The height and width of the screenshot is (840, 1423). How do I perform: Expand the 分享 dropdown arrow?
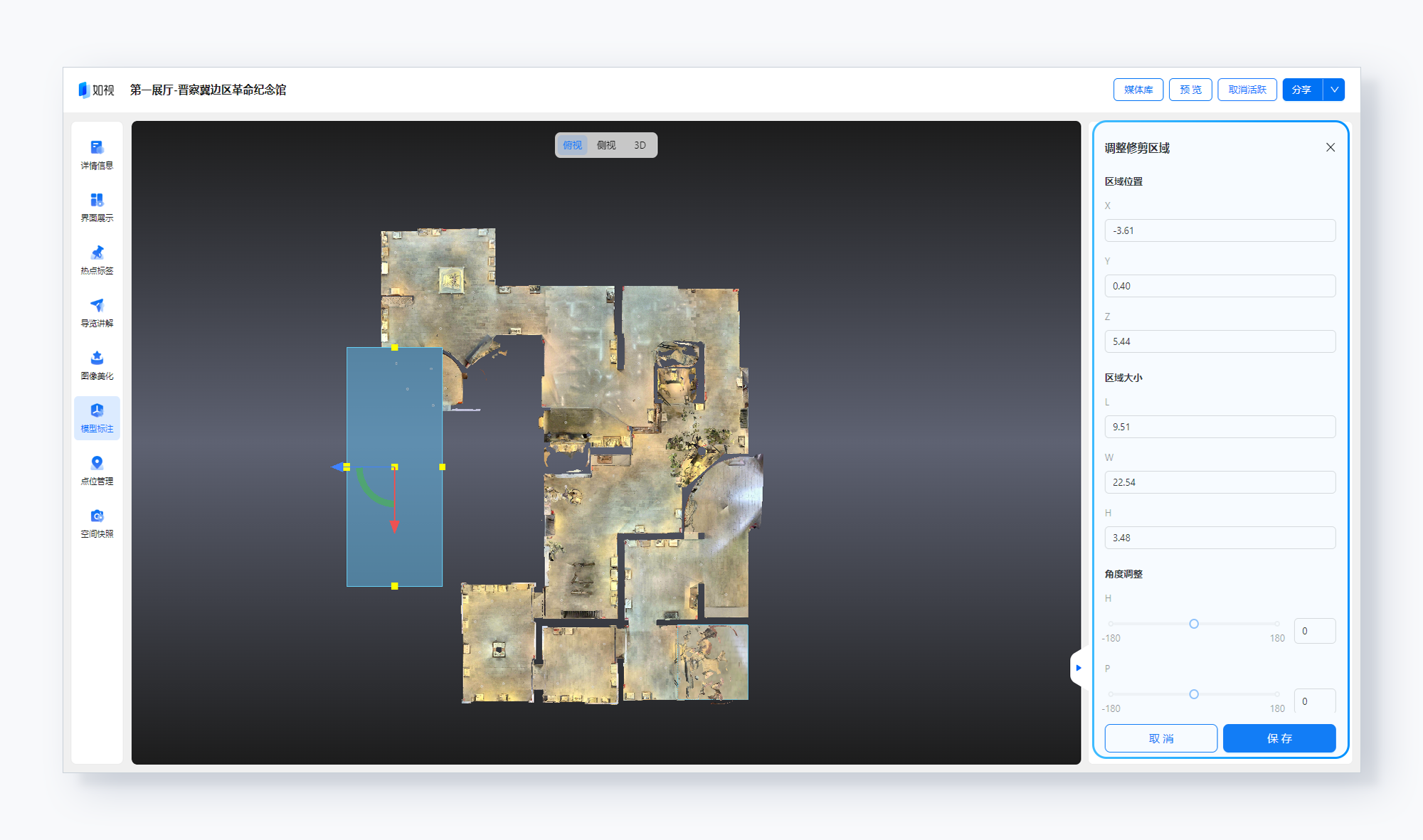tap(1334, 90)
